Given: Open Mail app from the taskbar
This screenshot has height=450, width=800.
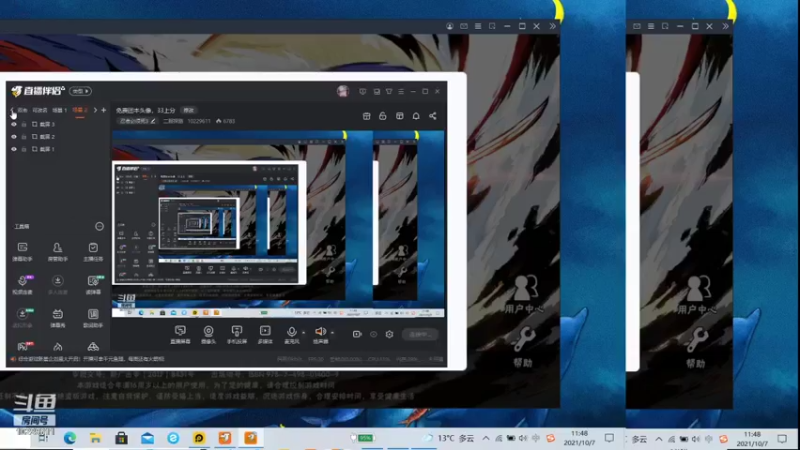Looking at the screenshot, I should [x=147, y=438].
